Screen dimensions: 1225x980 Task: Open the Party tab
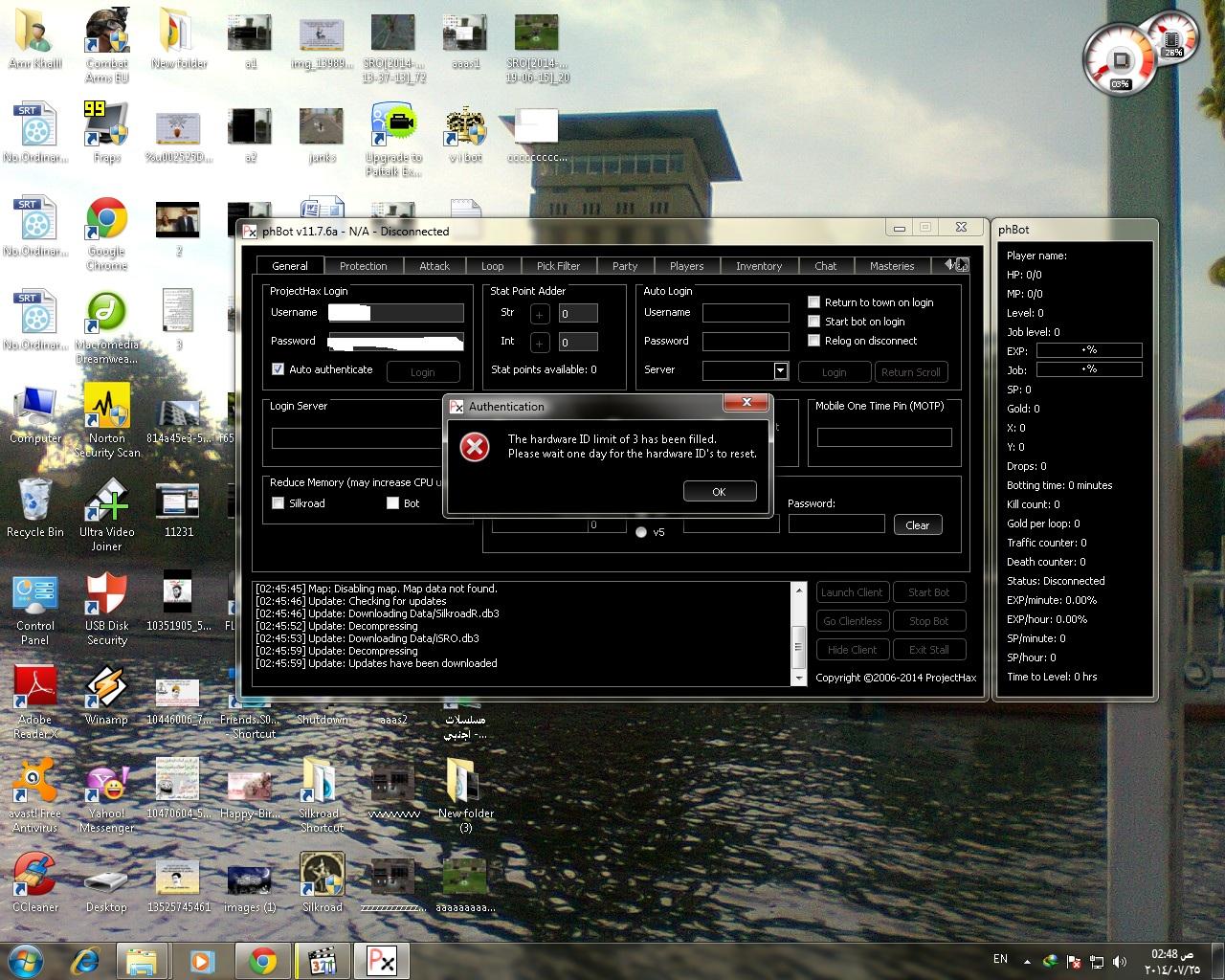tap(625, 266)
